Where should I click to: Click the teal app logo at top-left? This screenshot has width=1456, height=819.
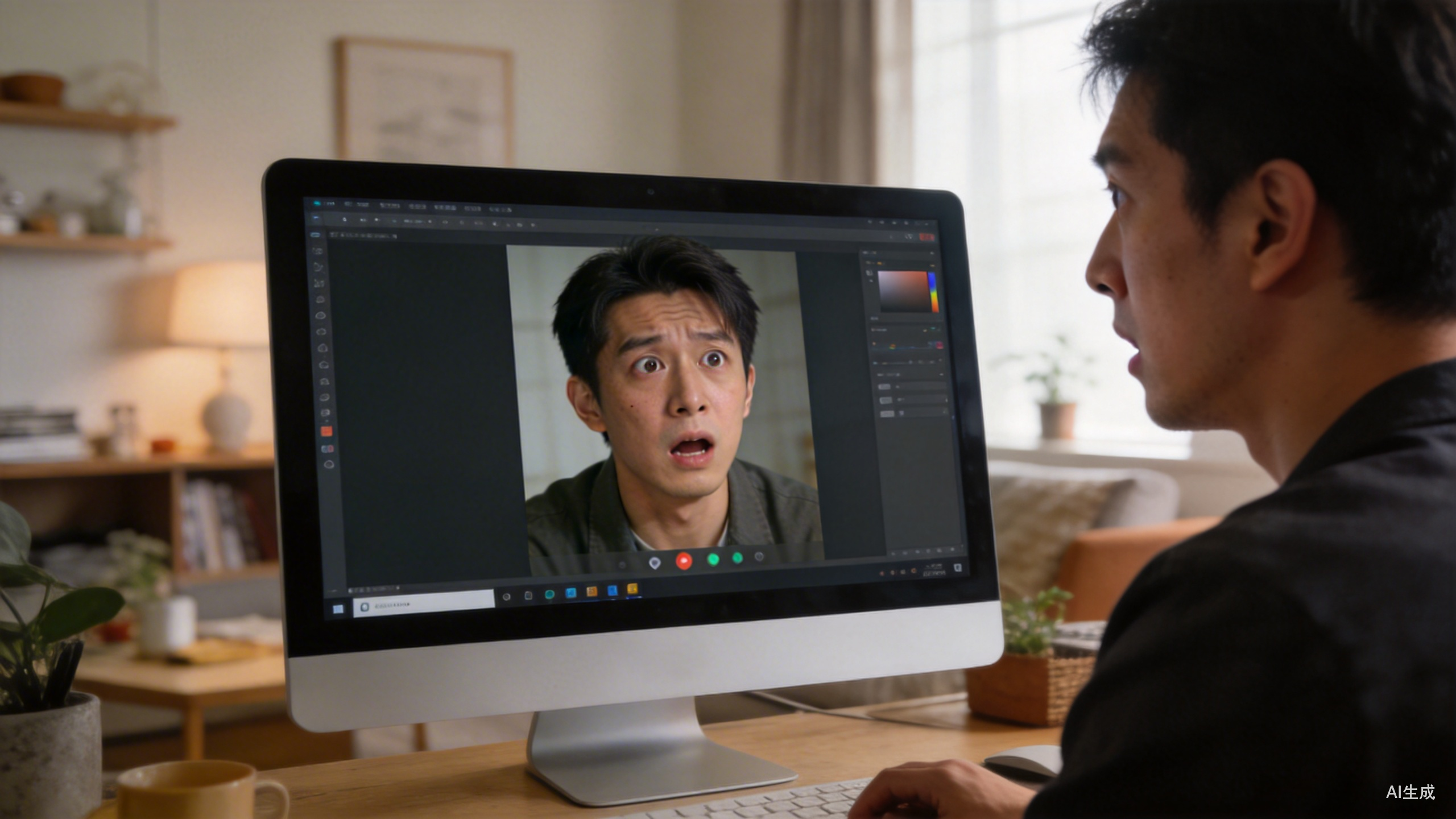point(317,203)
